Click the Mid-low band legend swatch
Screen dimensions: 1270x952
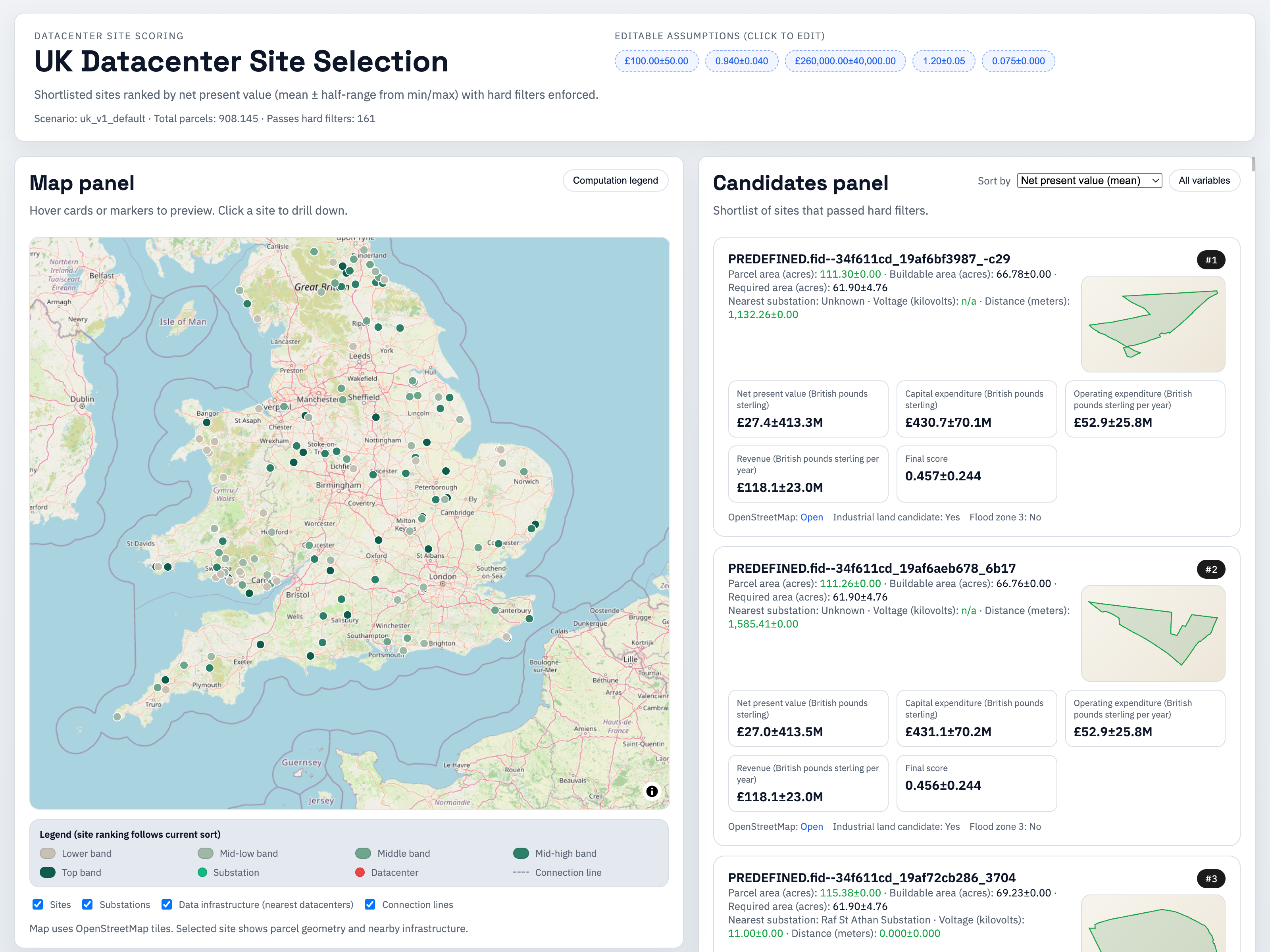[206, 853]
